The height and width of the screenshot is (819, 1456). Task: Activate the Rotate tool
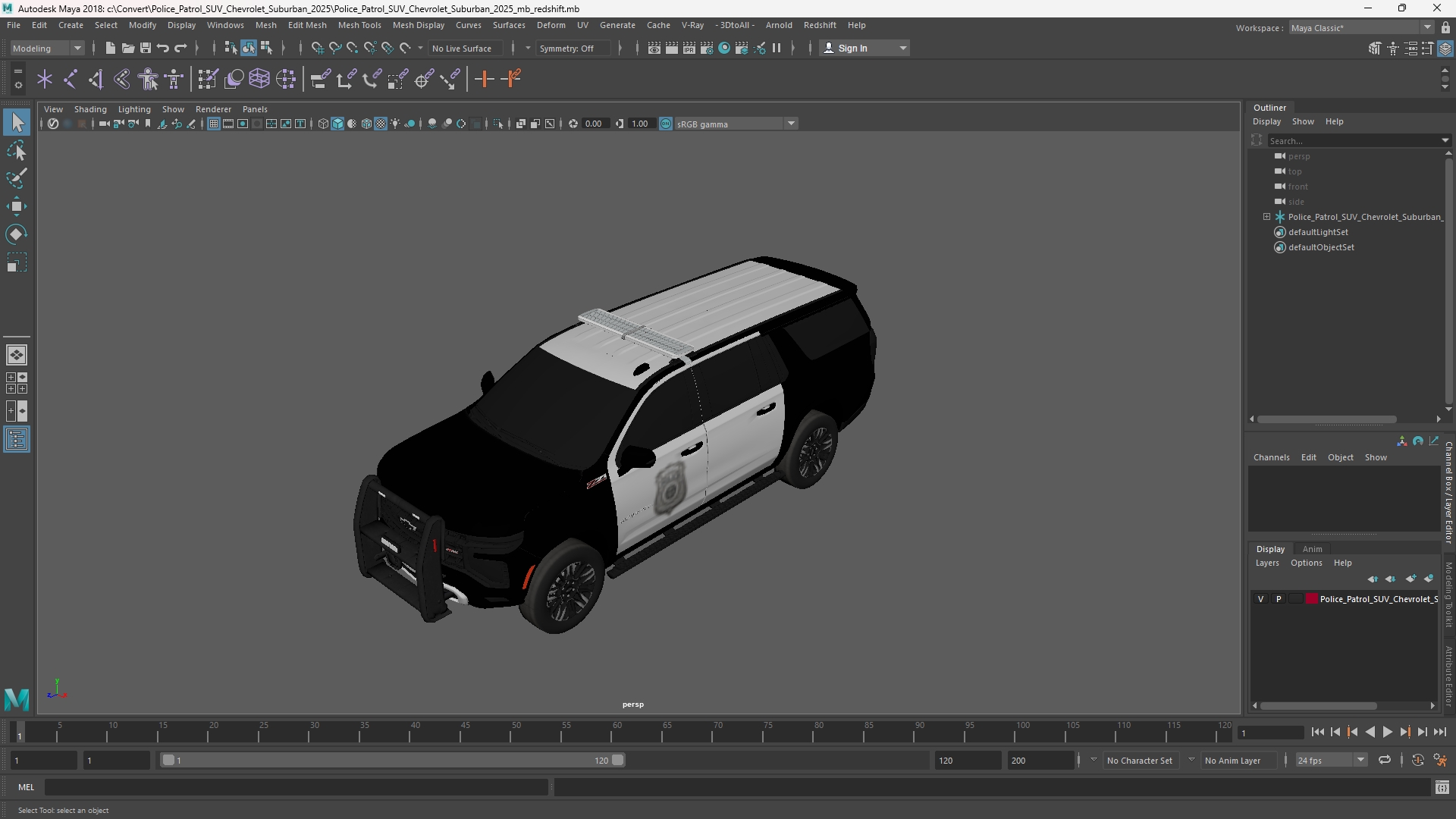[x=17, y=234]
